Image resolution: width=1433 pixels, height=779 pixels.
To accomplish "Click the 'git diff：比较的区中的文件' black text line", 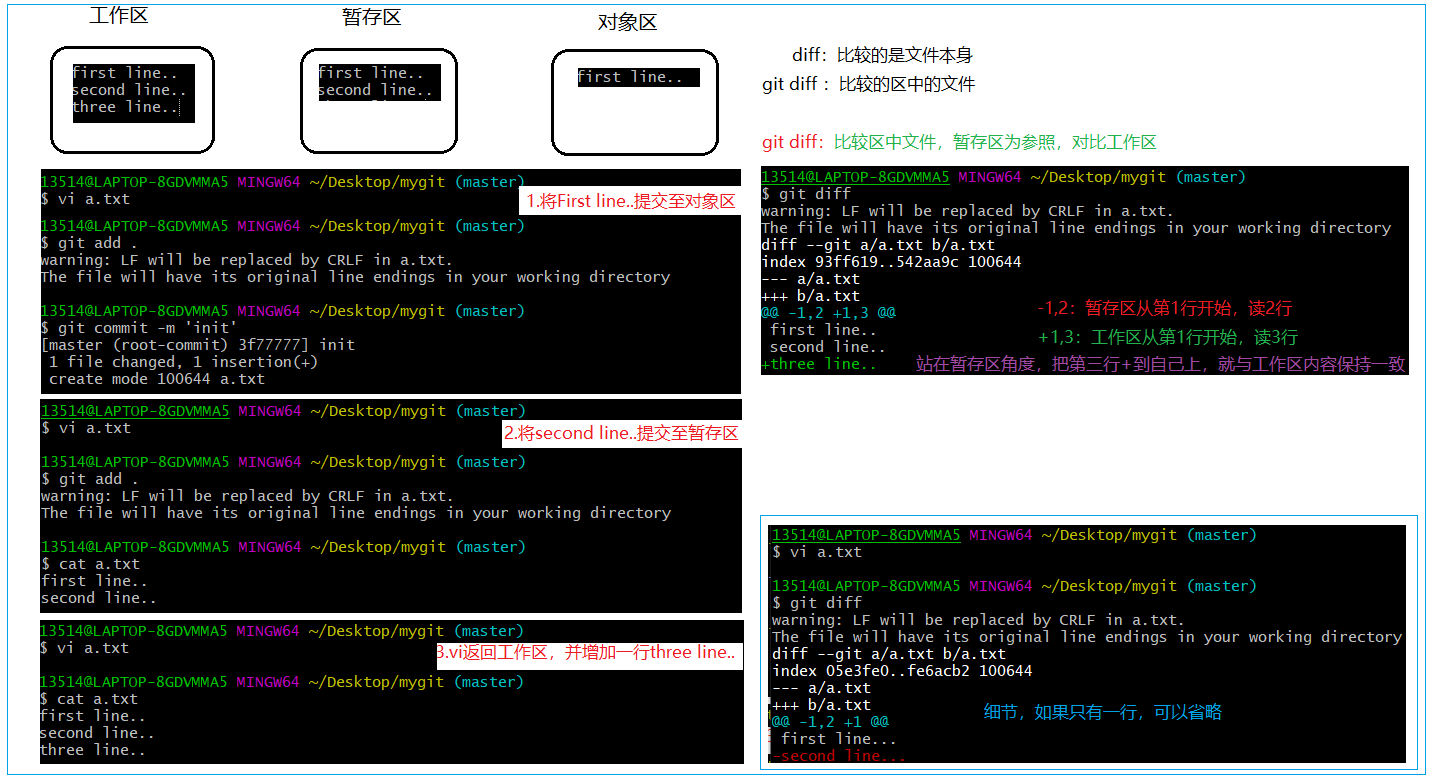I will coord(868,85).
